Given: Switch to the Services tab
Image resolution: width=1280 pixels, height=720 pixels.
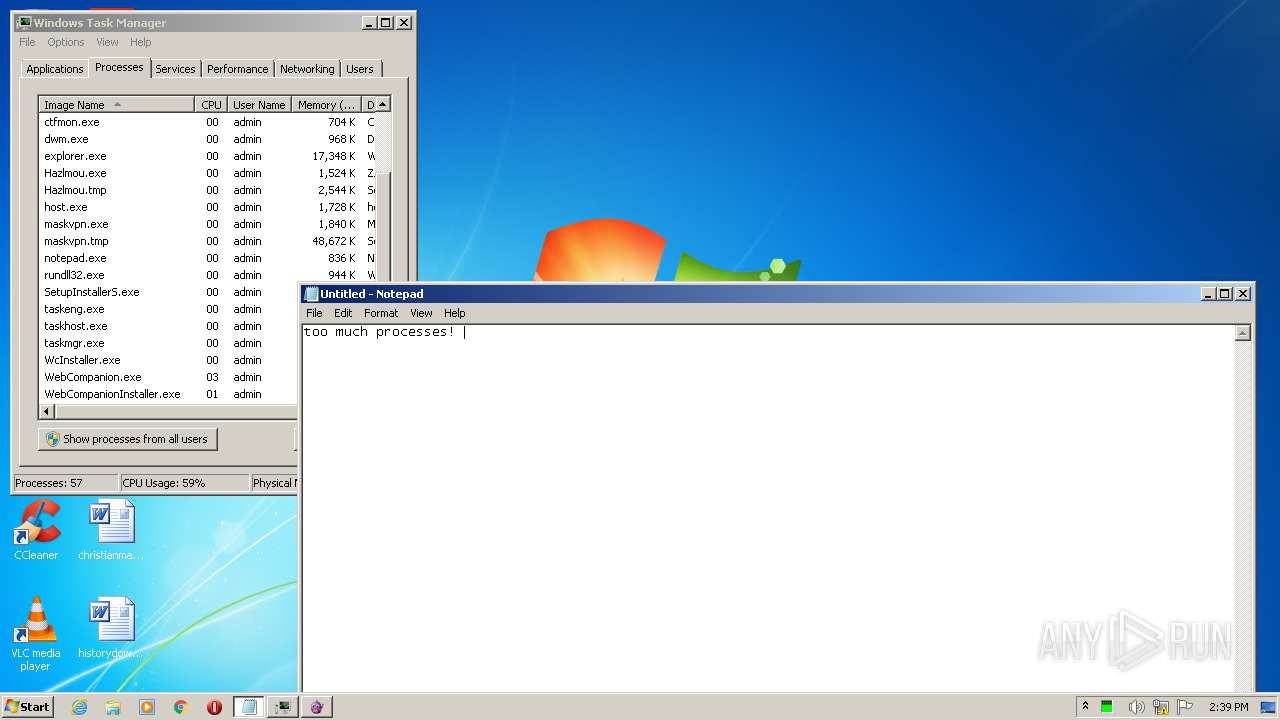Looking at the screenshot, I should (175, 69).
